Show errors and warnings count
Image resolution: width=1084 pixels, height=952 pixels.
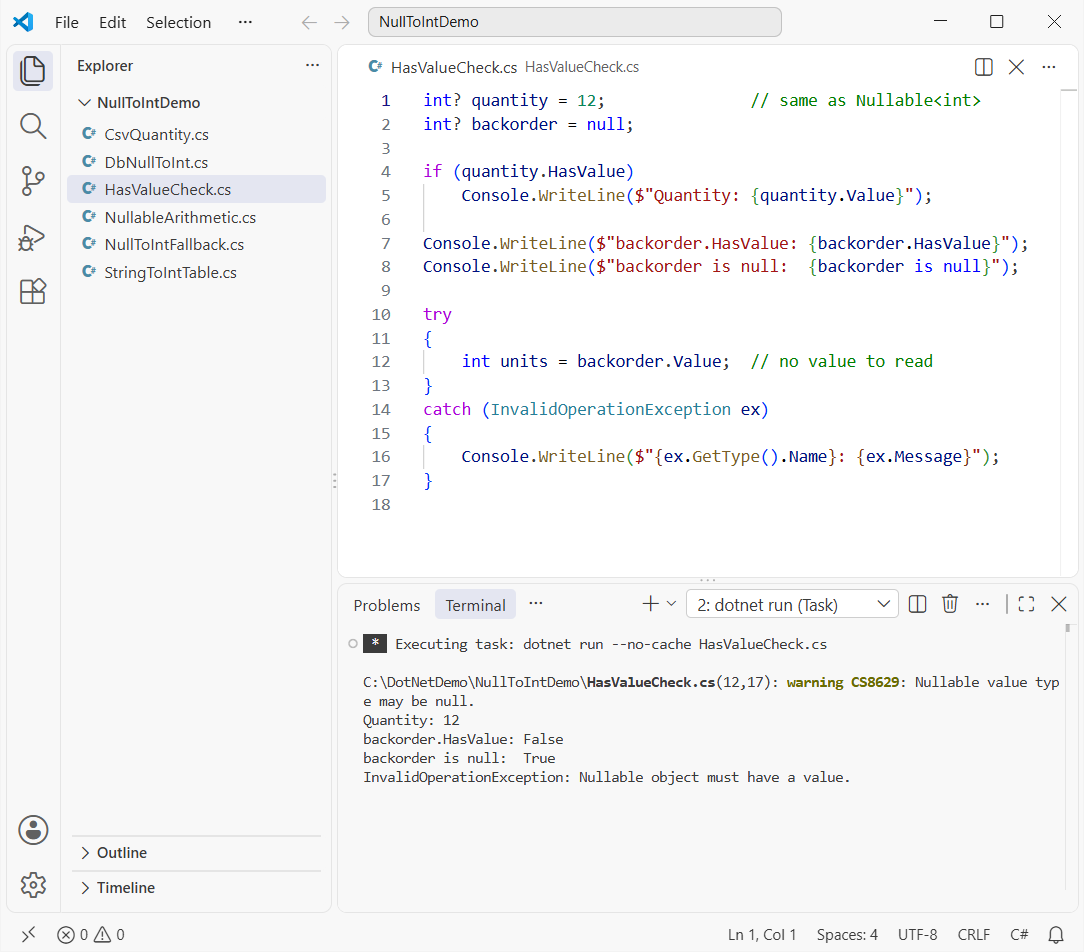pos(91,935)
